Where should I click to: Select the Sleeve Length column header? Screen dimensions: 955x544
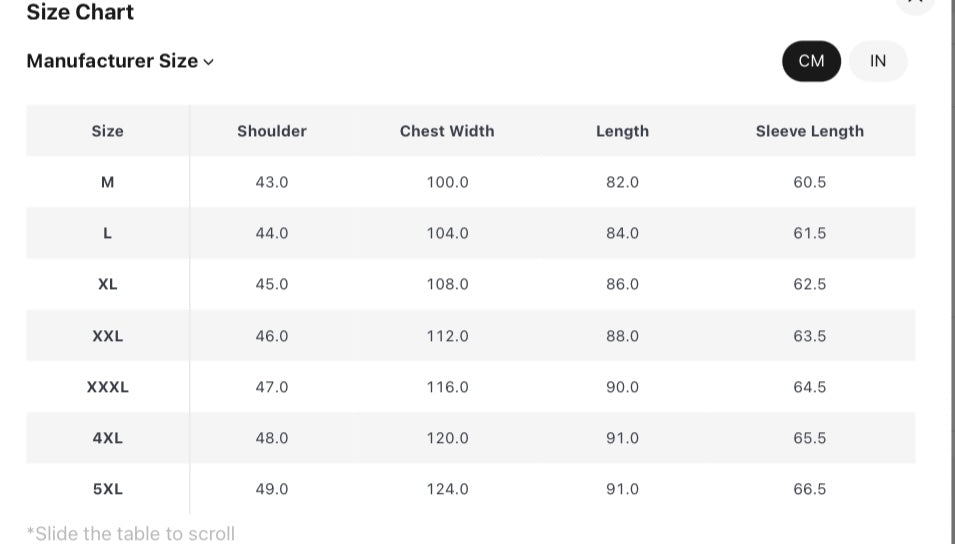(x=809, y=131)
